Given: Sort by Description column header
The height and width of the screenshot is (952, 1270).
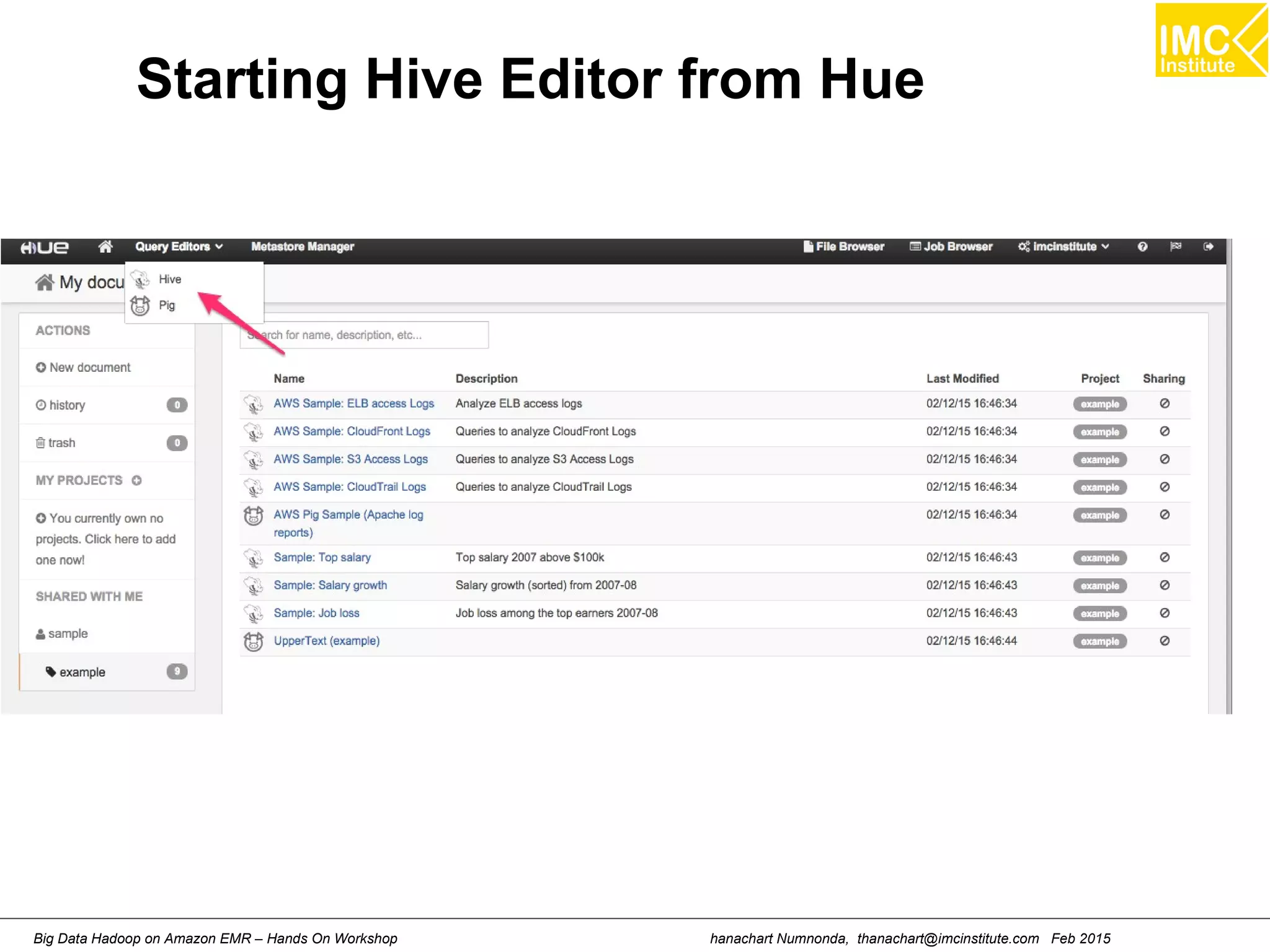Looking at the screenshot, I should click(x=486, y=379).
